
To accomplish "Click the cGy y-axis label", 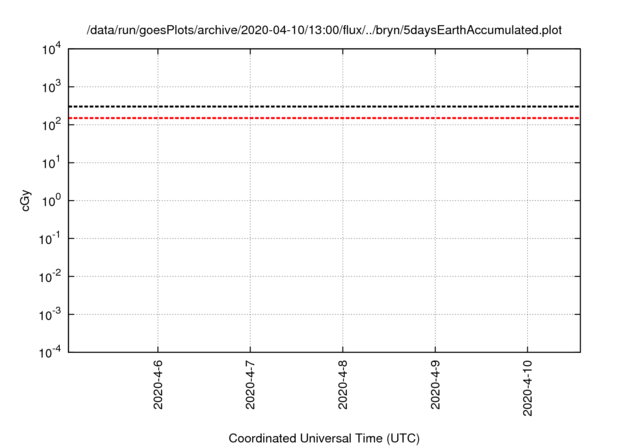I will pyautogui.click(x=25, y=200).
